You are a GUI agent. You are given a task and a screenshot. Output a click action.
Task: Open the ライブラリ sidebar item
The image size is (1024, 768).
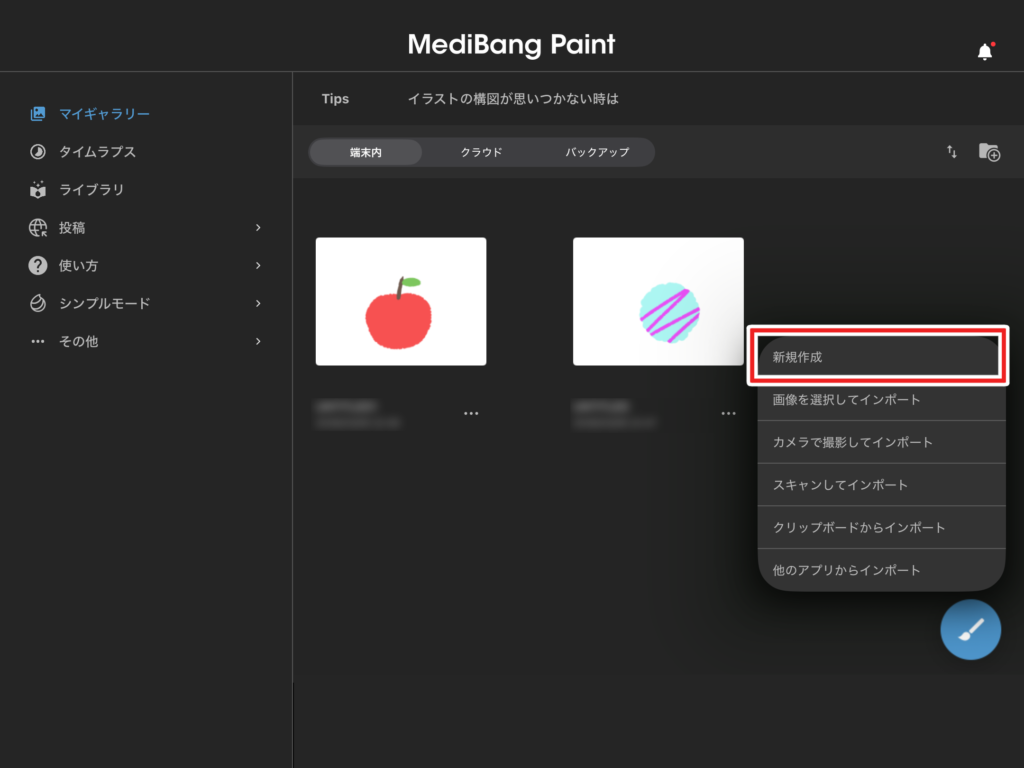(x=91, y=190)
